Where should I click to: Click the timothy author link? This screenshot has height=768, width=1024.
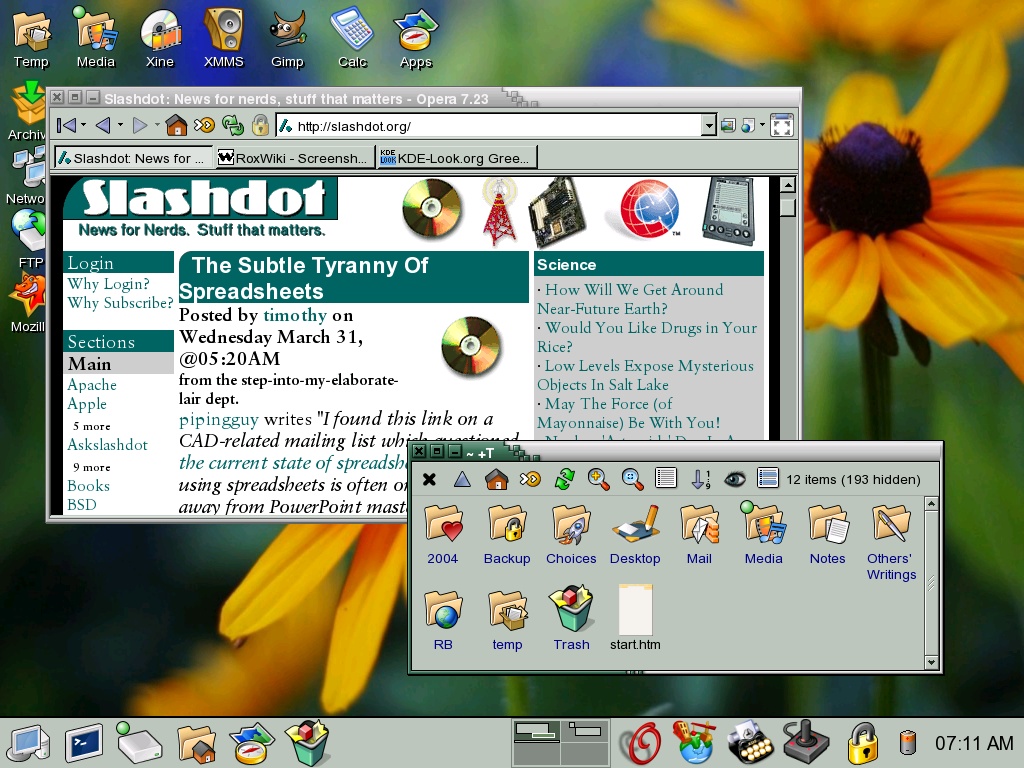click(295, 315)
